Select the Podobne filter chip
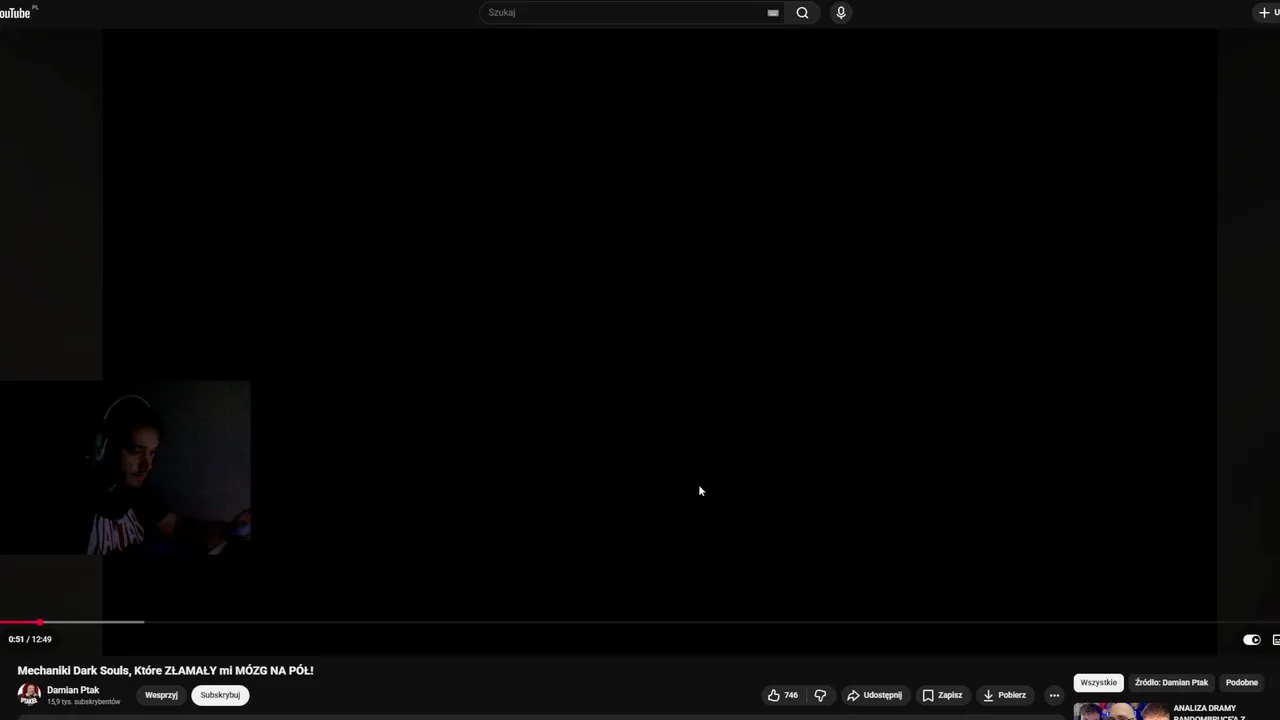 coord(1241,683)
